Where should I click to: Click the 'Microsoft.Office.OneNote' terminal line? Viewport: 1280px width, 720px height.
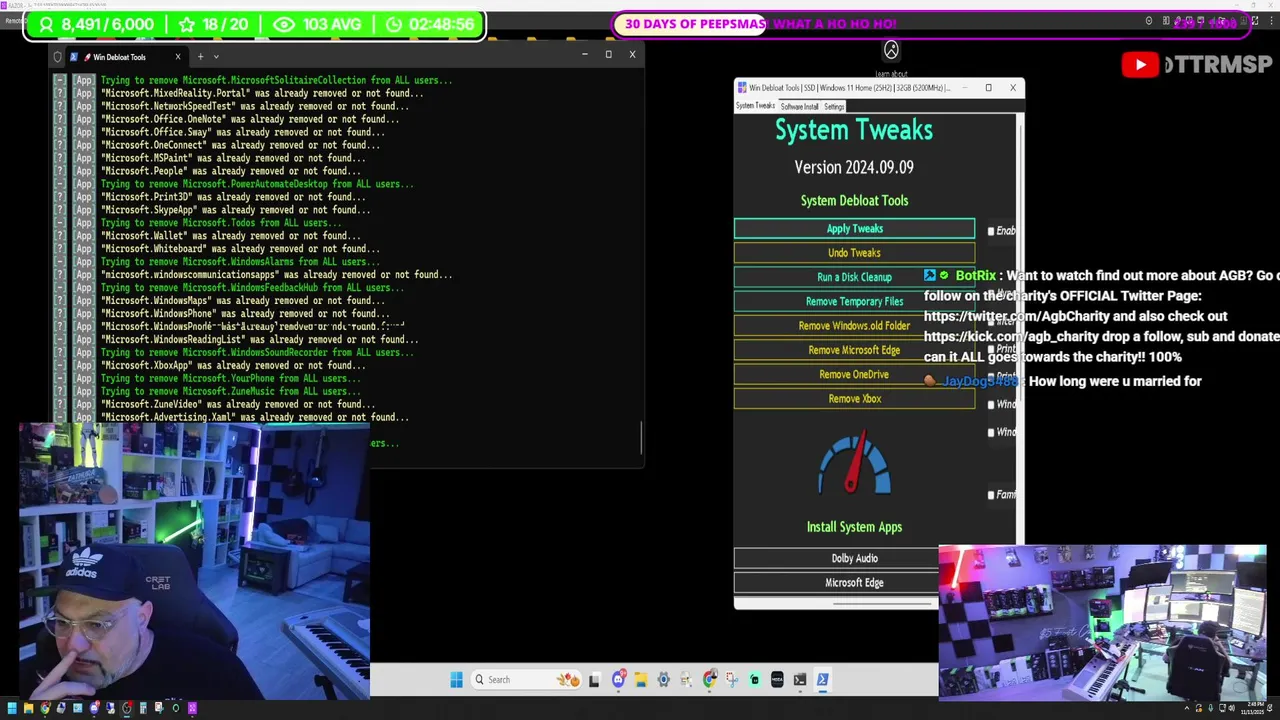pos(250,119)
